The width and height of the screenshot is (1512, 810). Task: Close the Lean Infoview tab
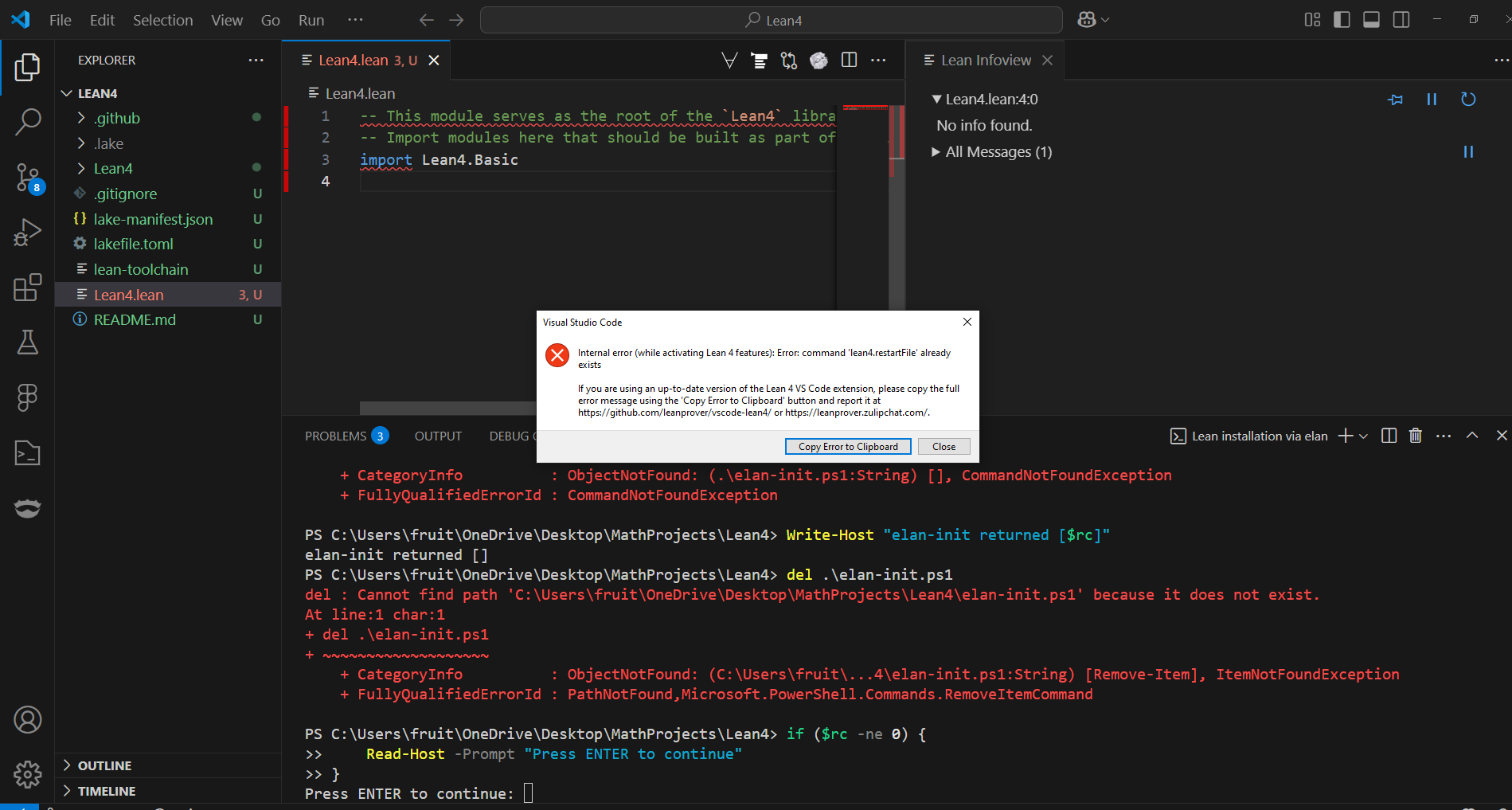pyautogui.click(x=1047, y=61)
